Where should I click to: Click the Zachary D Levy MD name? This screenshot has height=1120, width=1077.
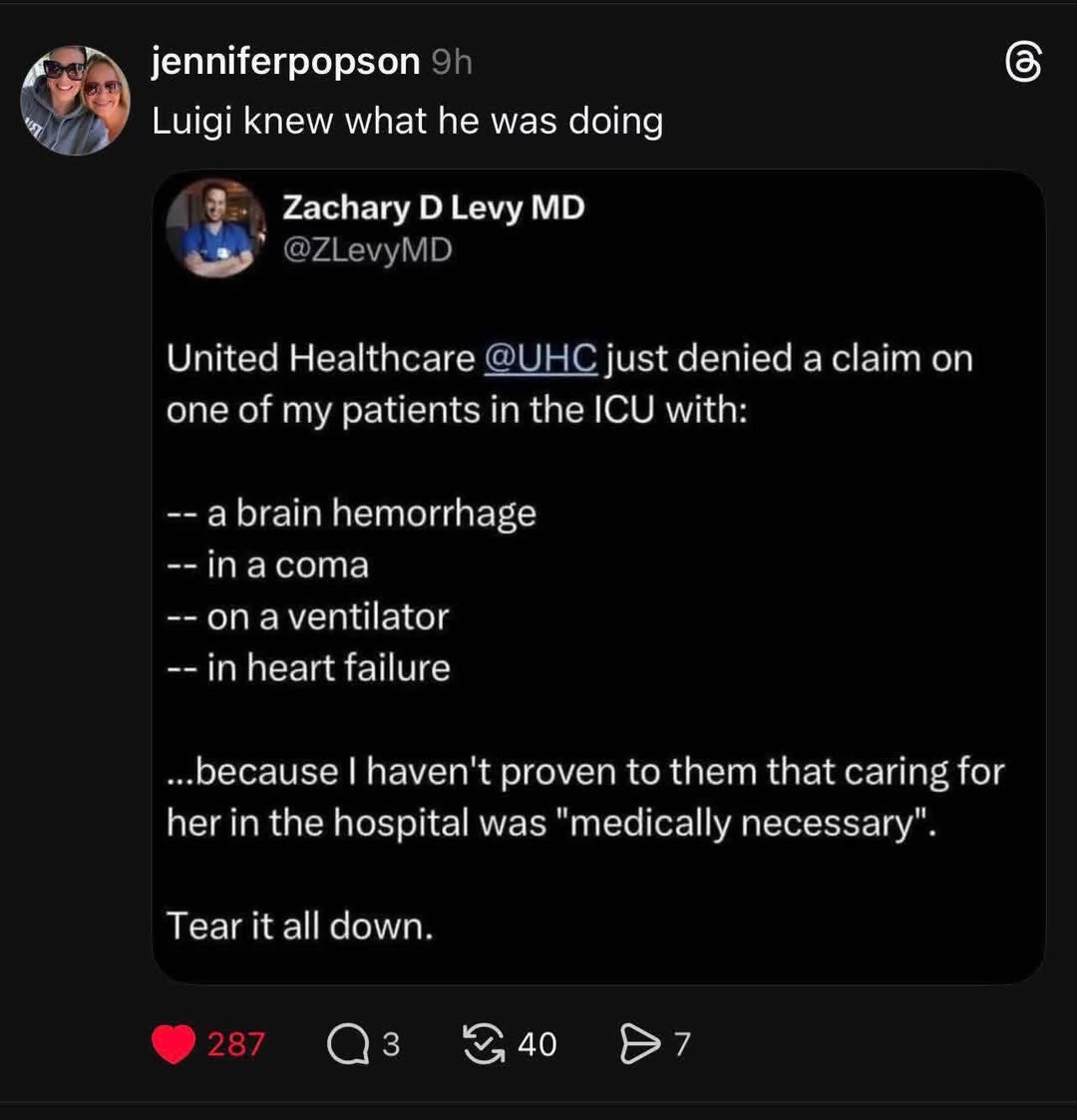point(434,207)
